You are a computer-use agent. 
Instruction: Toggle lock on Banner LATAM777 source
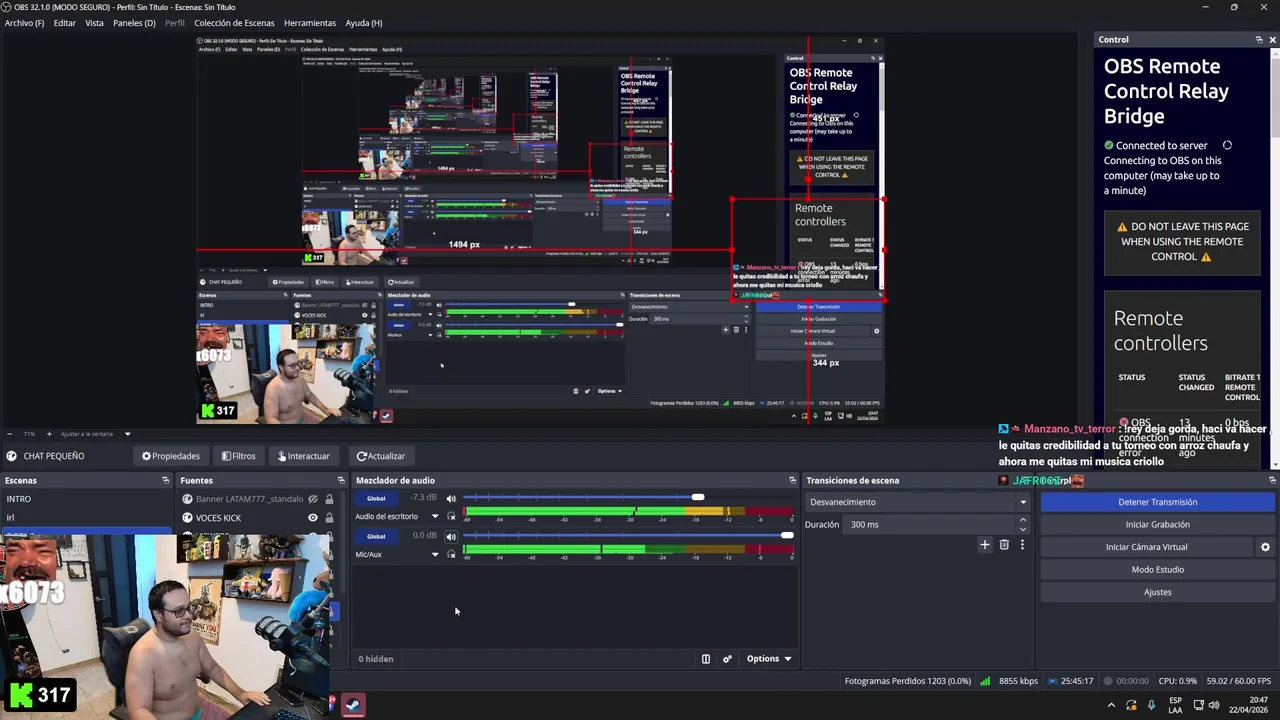[329, 499]
